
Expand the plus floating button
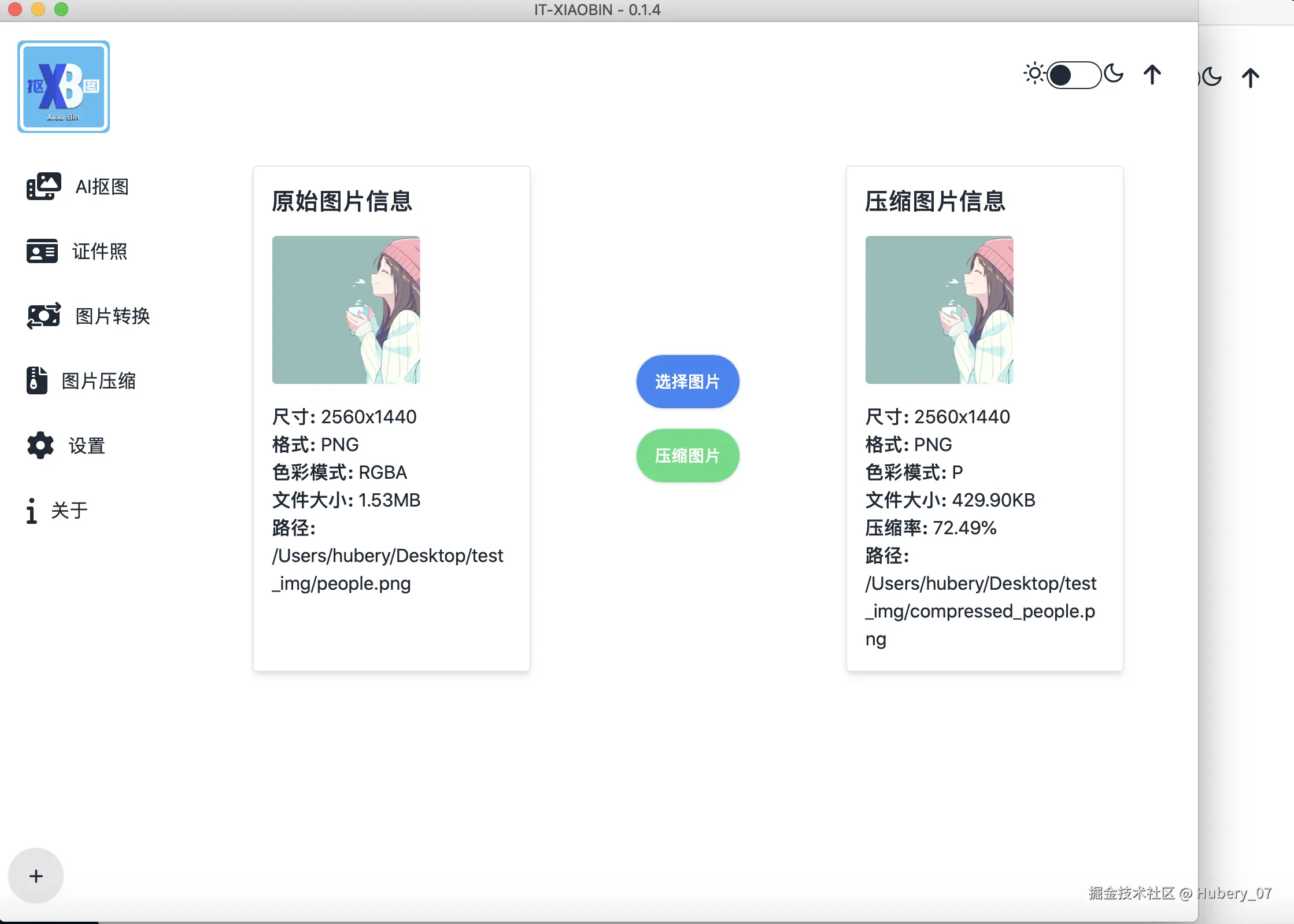[36, 875]
